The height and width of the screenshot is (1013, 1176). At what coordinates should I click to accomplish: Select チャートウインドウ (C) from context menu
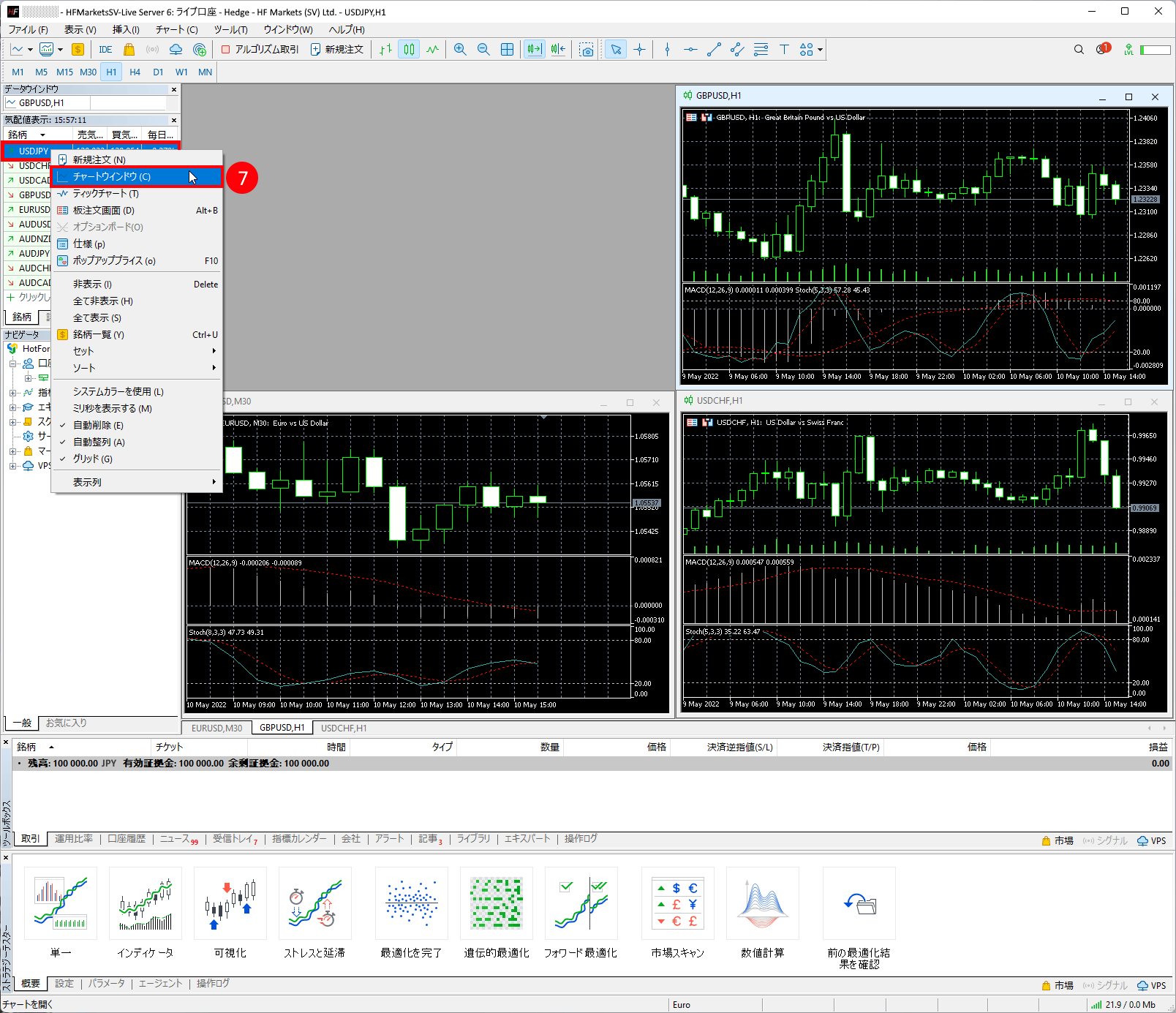point(112,176)
